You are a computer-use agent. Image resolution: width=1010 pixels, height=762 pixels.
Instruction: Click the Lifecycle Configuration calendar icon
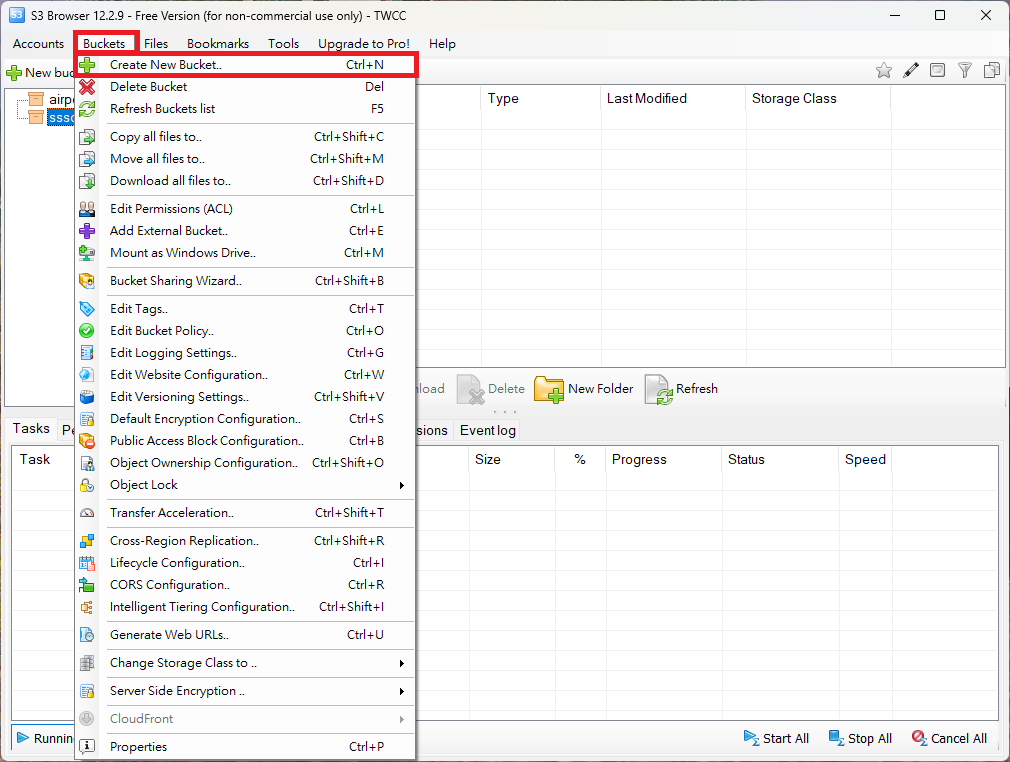pos(87,563)
